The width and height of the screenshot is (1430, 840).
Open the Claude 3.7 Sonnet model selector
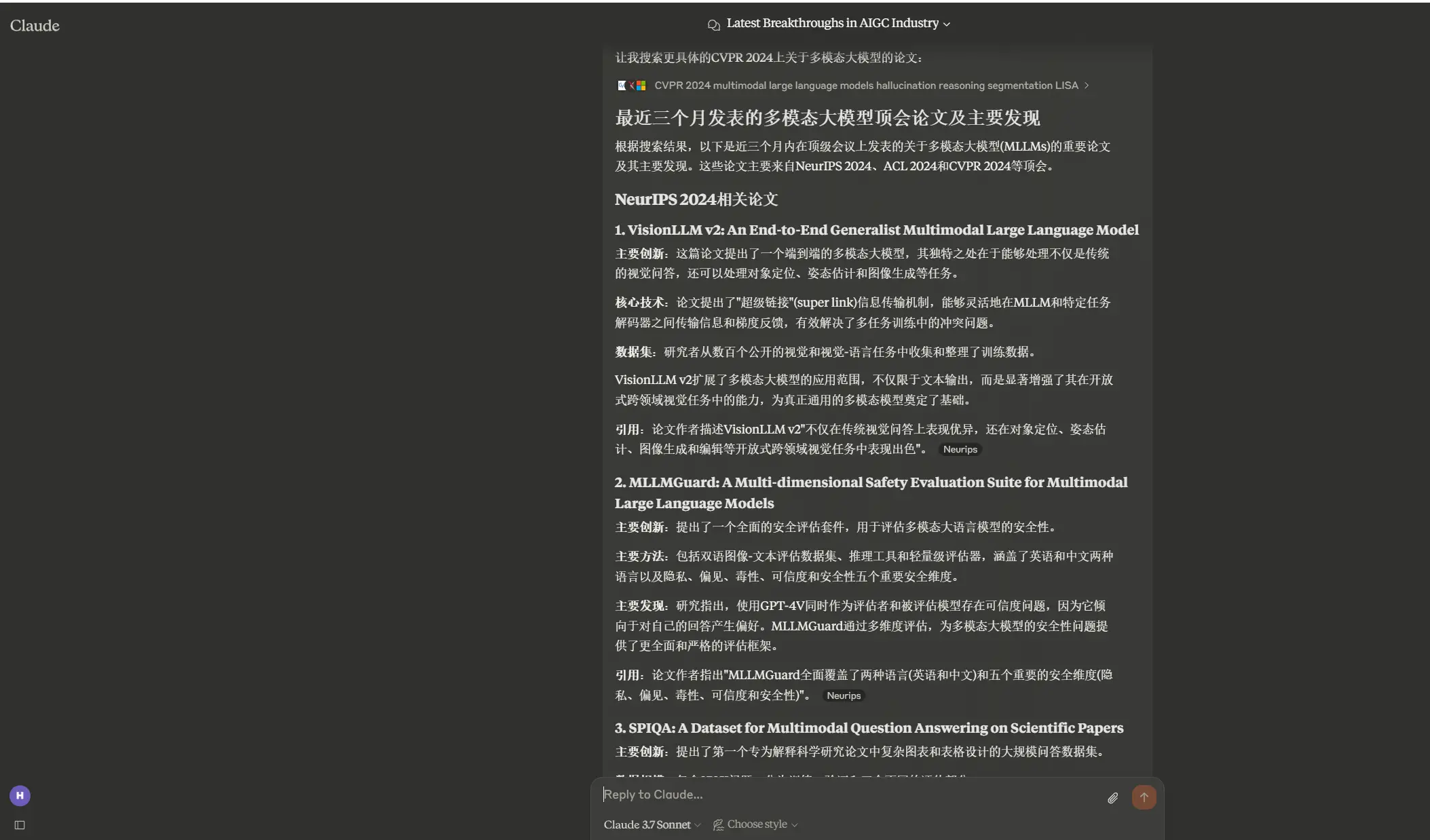652,824
